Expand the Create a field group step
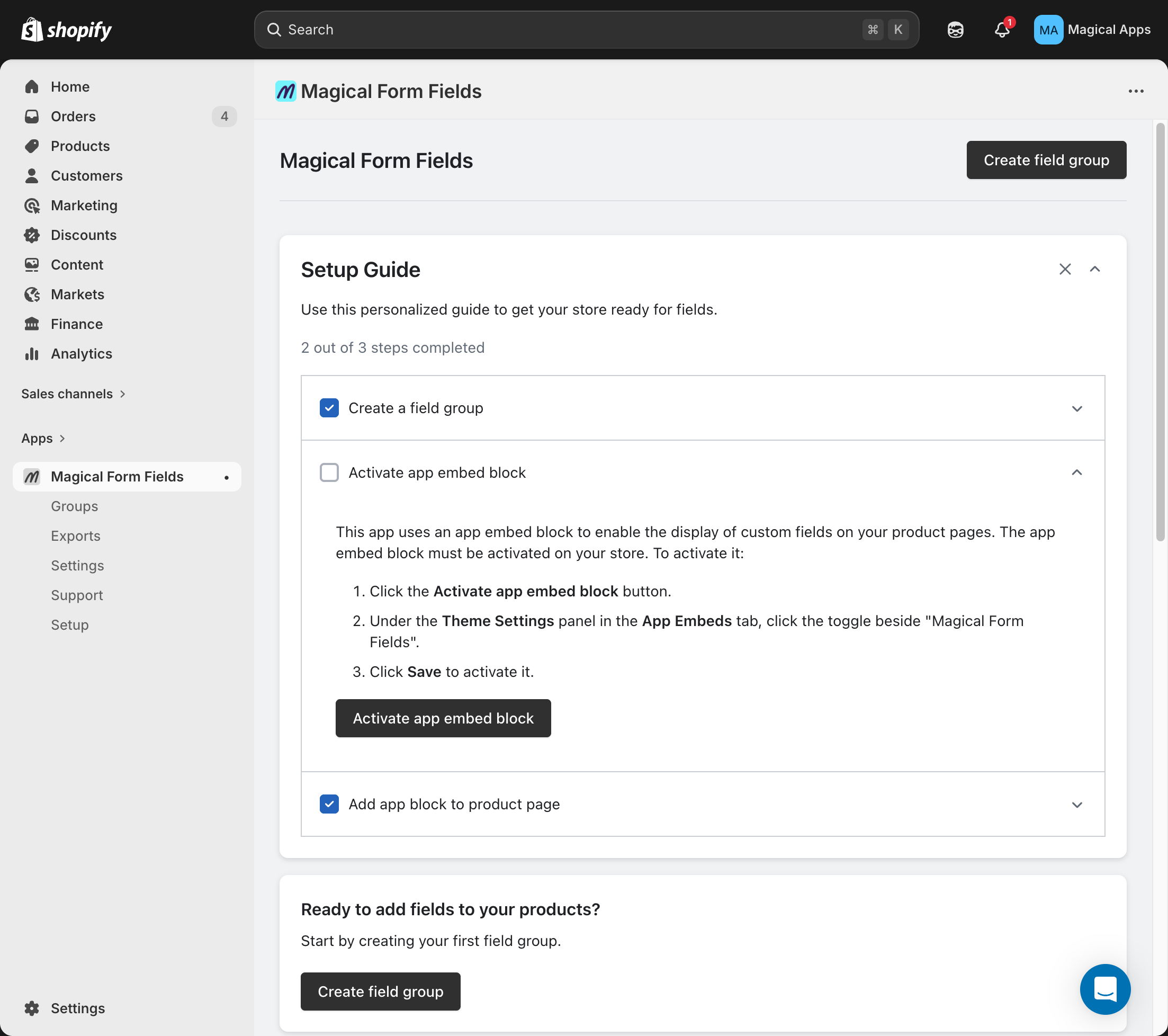 [1077, 408]
